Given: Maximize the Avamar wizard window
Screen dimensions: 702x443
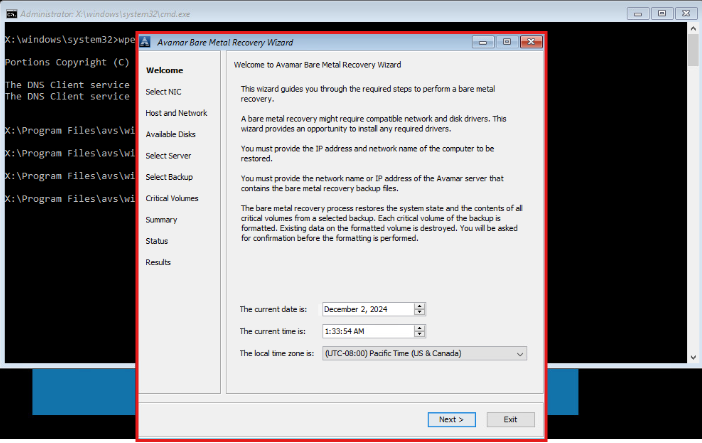Looking at the screenshot, I should click(x=507, y=42).
